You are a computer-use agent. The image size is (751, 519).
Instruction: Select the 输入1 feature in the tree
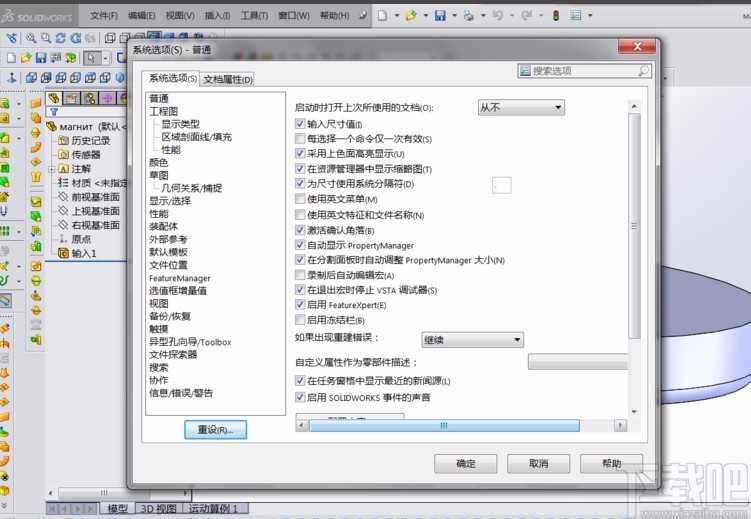[x=84, y=253]
